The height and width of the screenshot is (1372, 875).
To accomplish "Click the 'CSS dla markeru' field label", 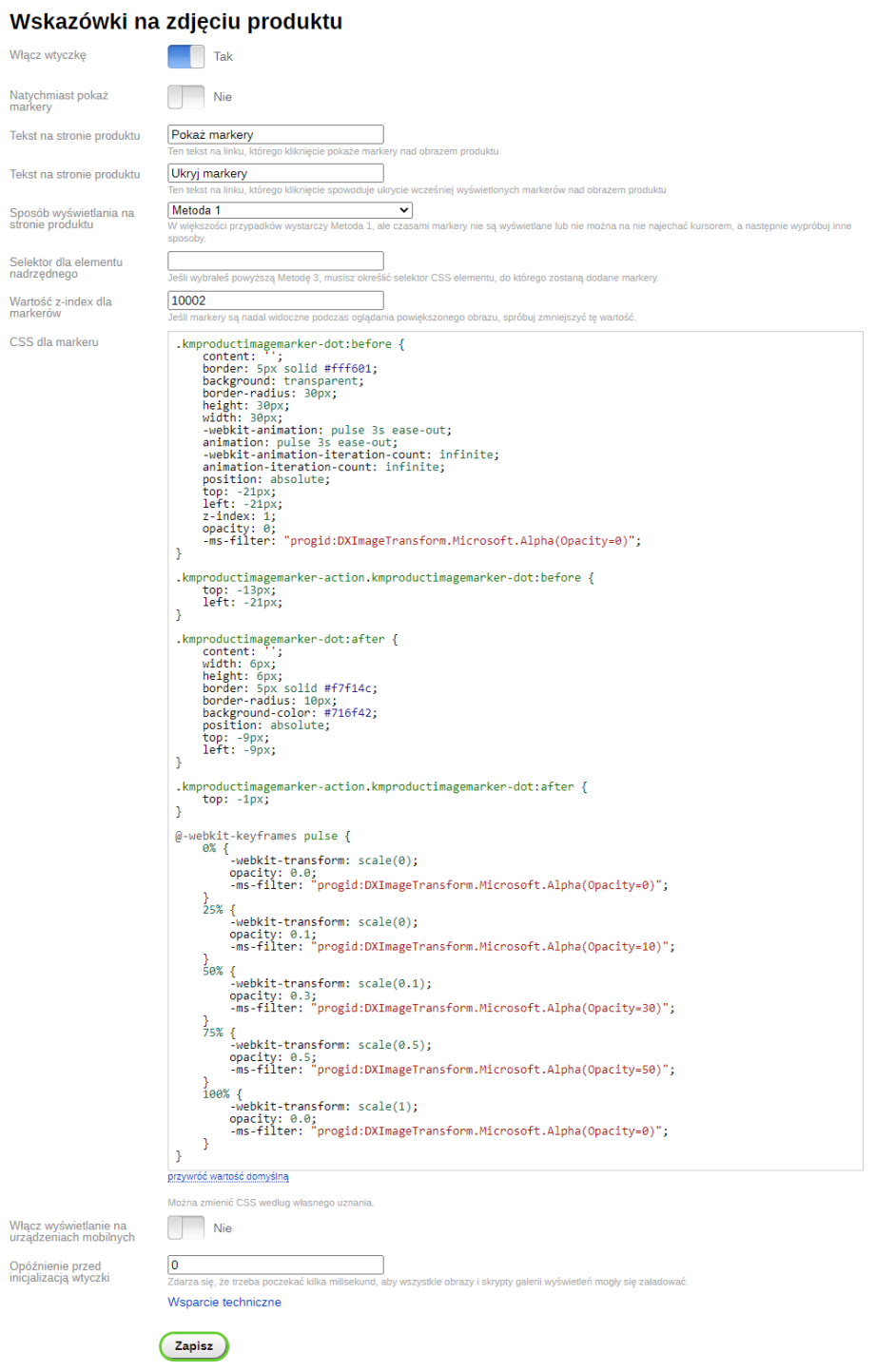I will (54, 342).
